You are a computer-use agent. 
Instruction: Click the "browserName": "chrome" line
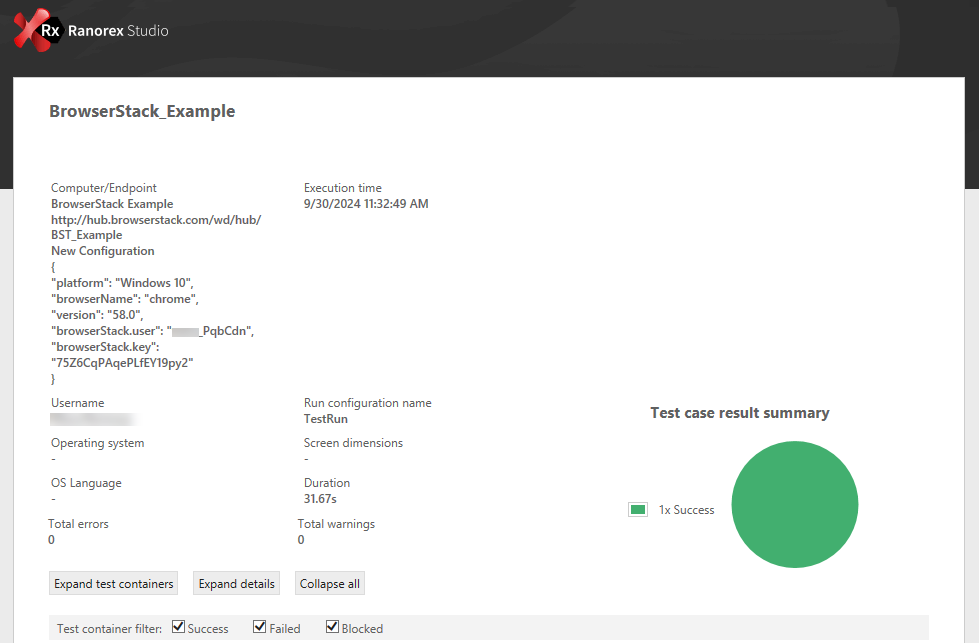pyautogui.click(x=125, y=299)
